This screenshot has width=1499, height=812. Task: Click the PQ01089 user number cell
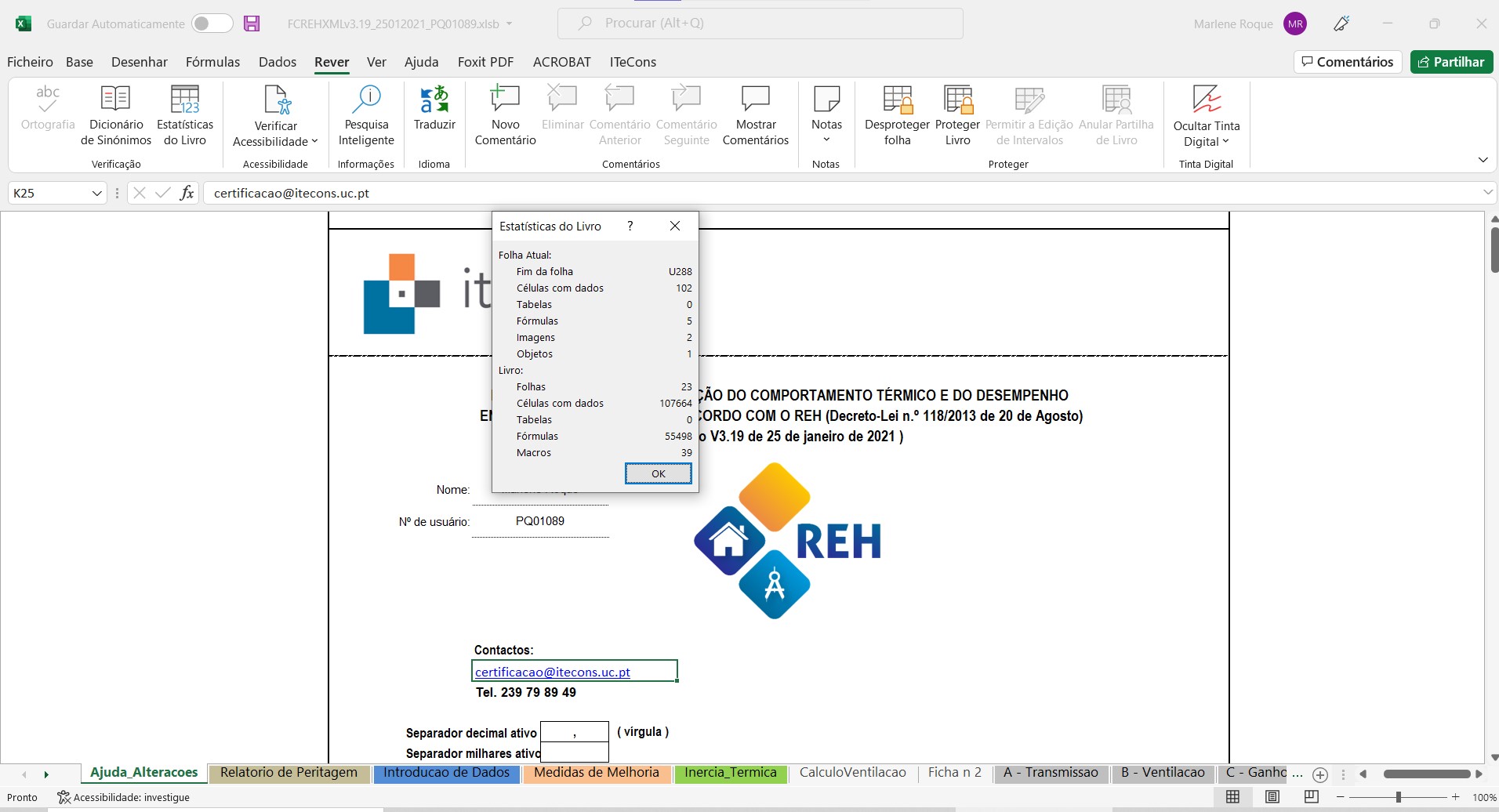coord(540,521)
